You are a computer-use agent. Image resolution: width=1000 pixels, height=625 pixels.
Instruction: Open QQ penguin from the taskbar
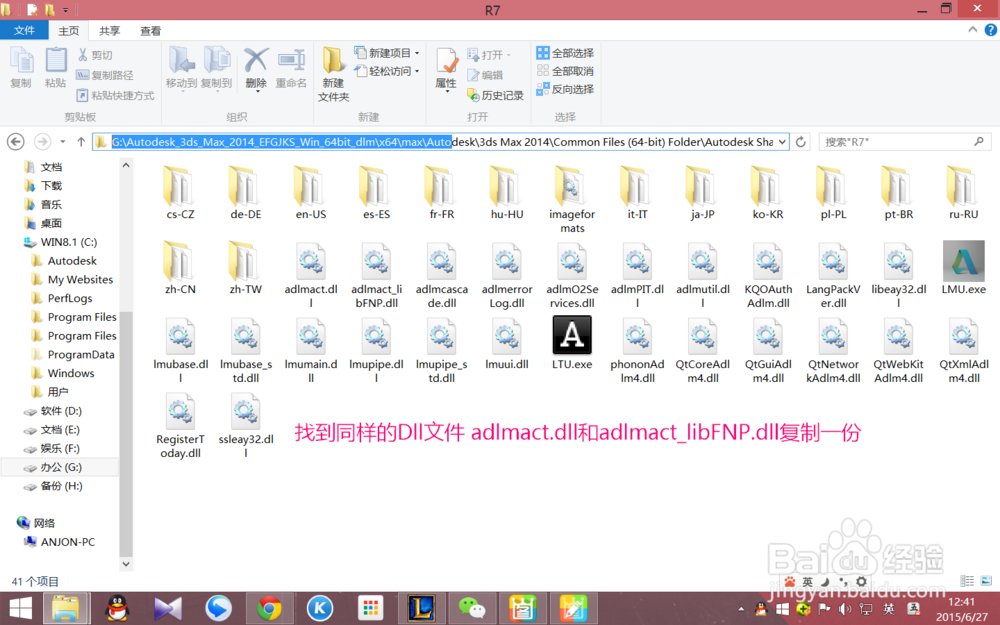(x=117, y=608)
